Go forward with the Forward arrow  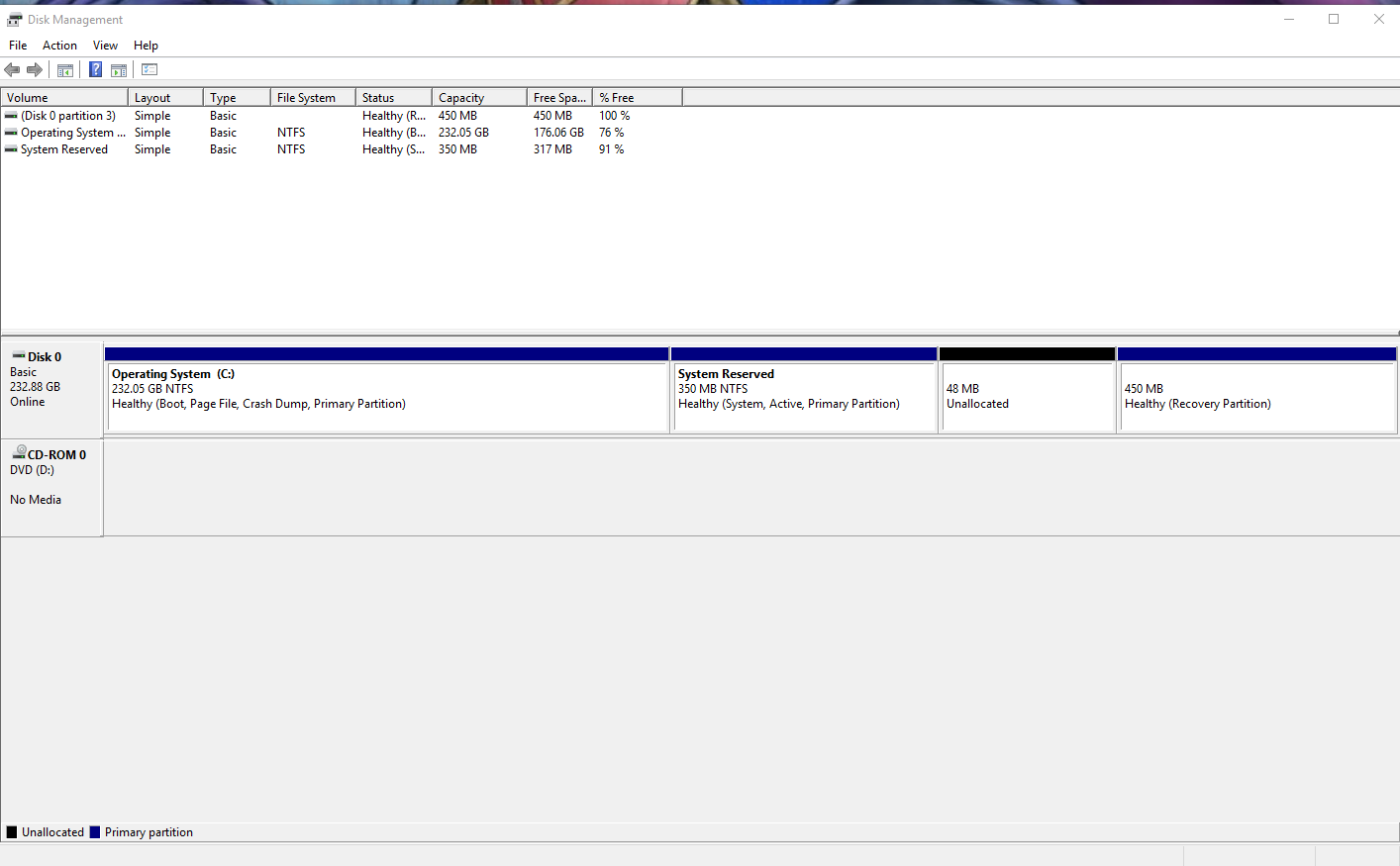(x=35, y=69)
